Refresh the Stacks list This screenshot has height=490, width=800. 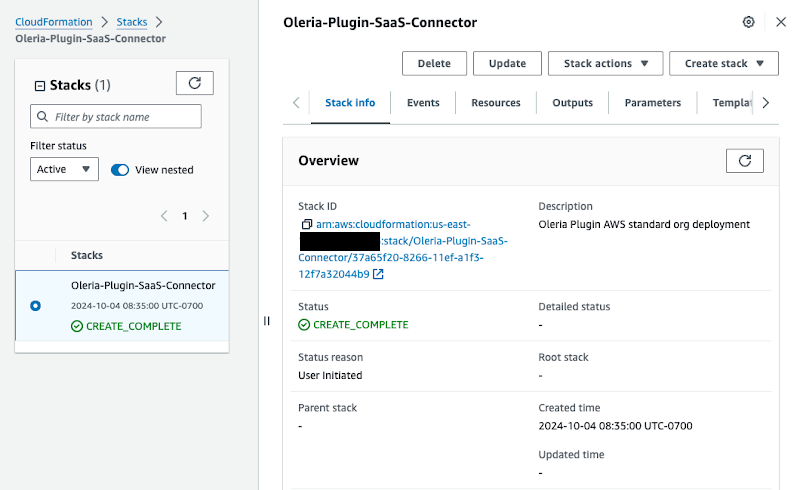(194, 83)
